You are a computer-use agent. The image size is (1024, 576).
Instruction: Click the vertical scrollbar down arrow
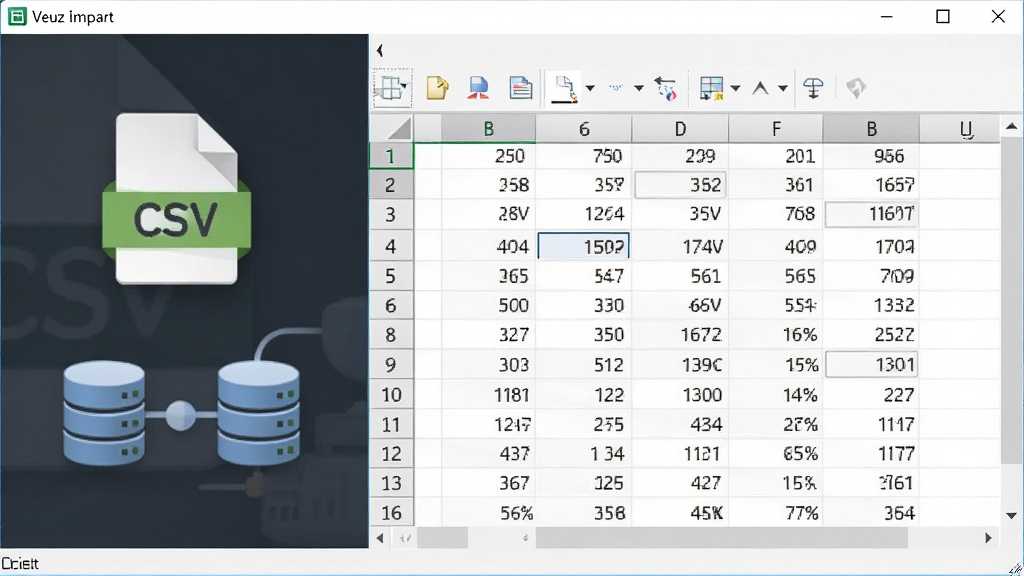coord(1012,515)
